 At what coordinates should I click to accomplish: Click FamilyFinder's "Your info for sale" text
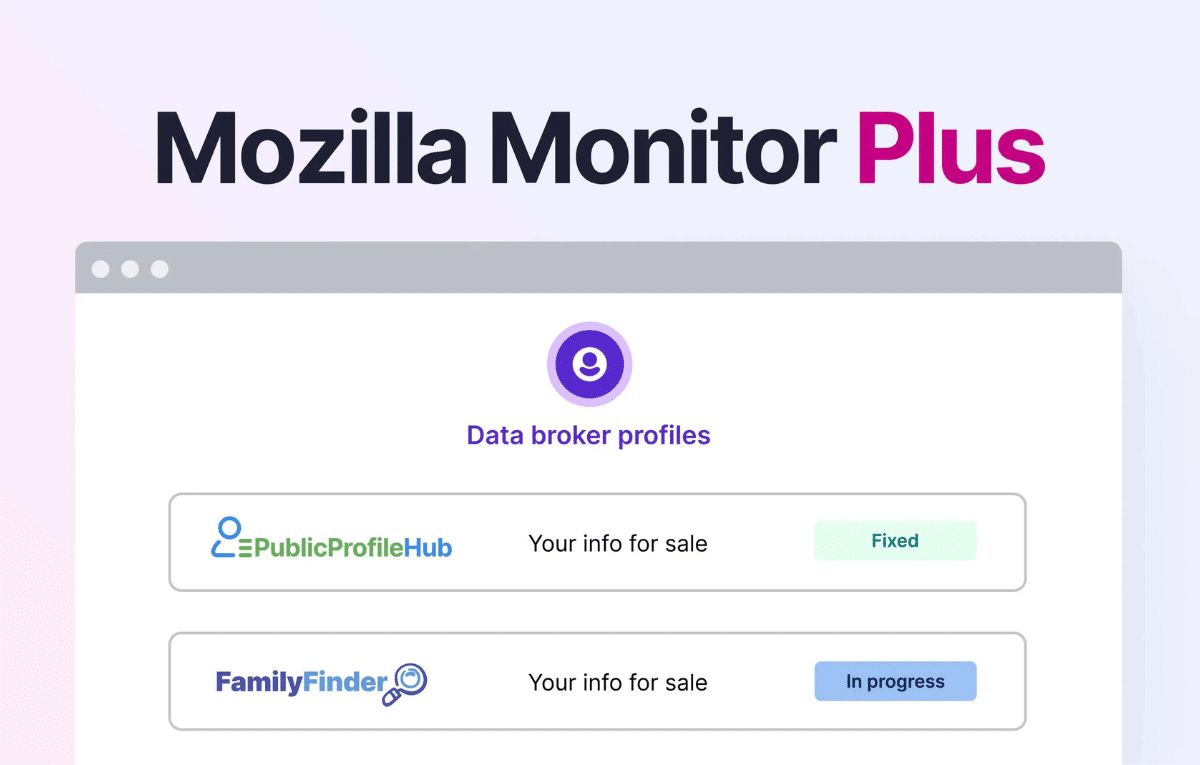click(617, 683)
